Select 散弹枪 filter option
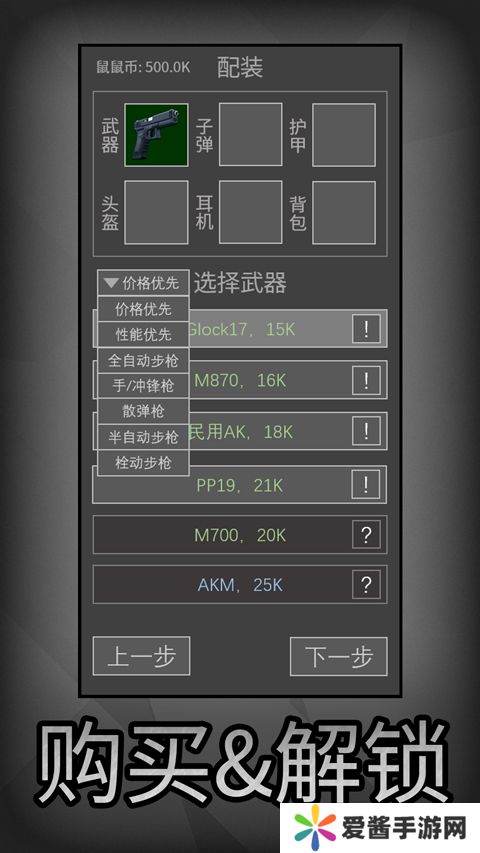This screenshot has width=480, height=853. (143, 411)
